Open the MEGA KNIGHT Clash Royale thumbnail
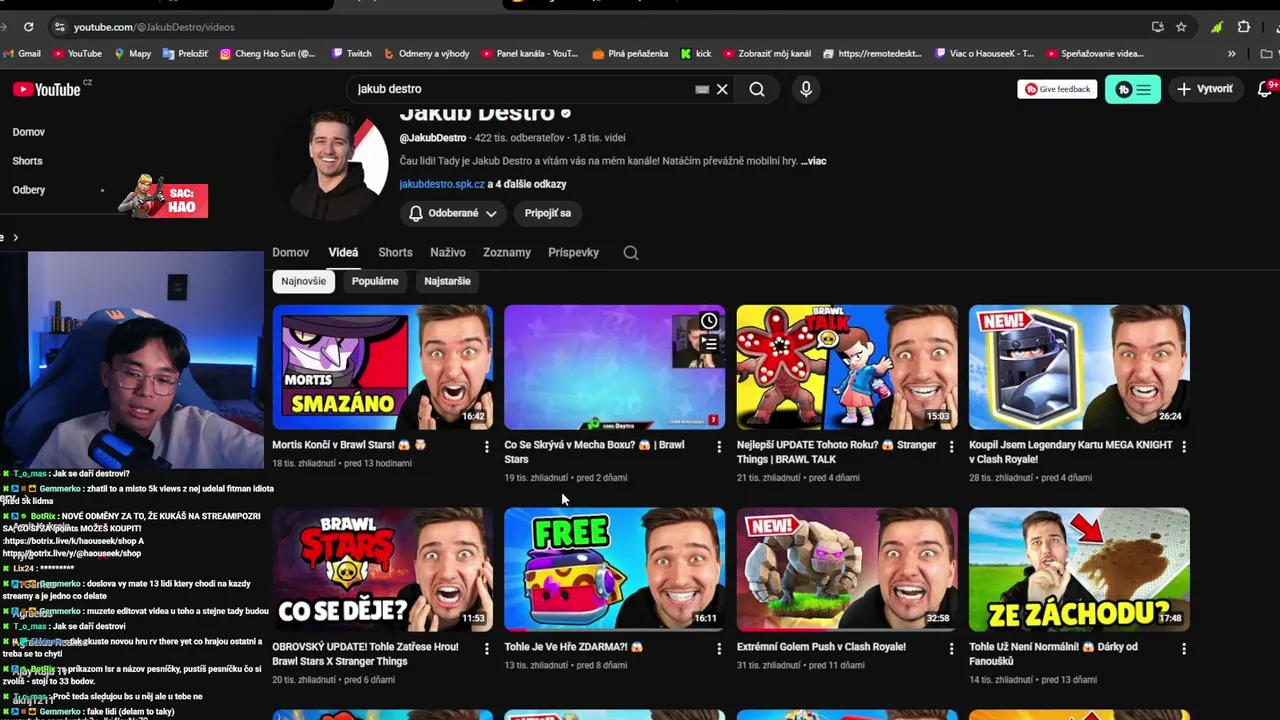Screen dimensions: 1280x720 [x=1079, y=367]
